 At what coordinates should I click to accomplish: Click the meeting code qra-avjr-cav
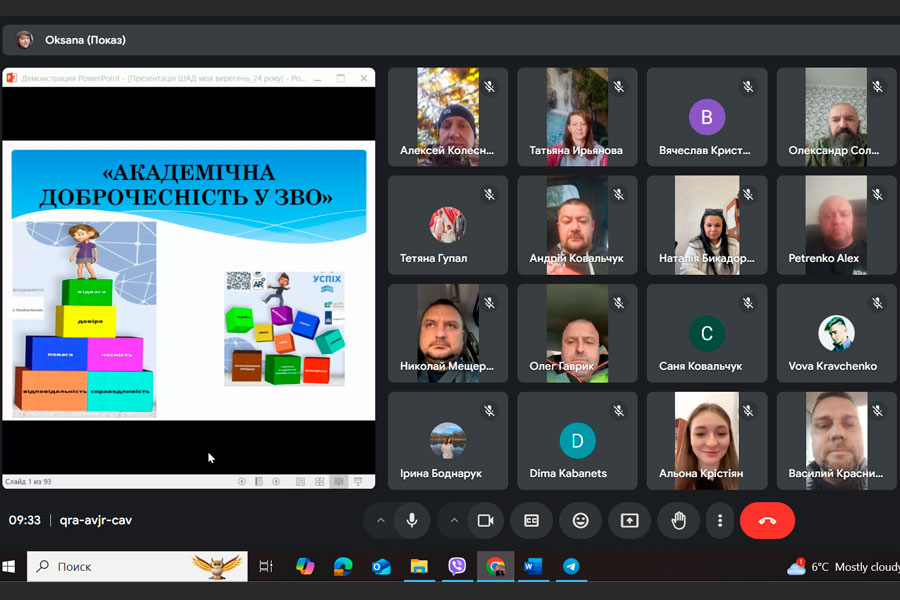[96, 520]
